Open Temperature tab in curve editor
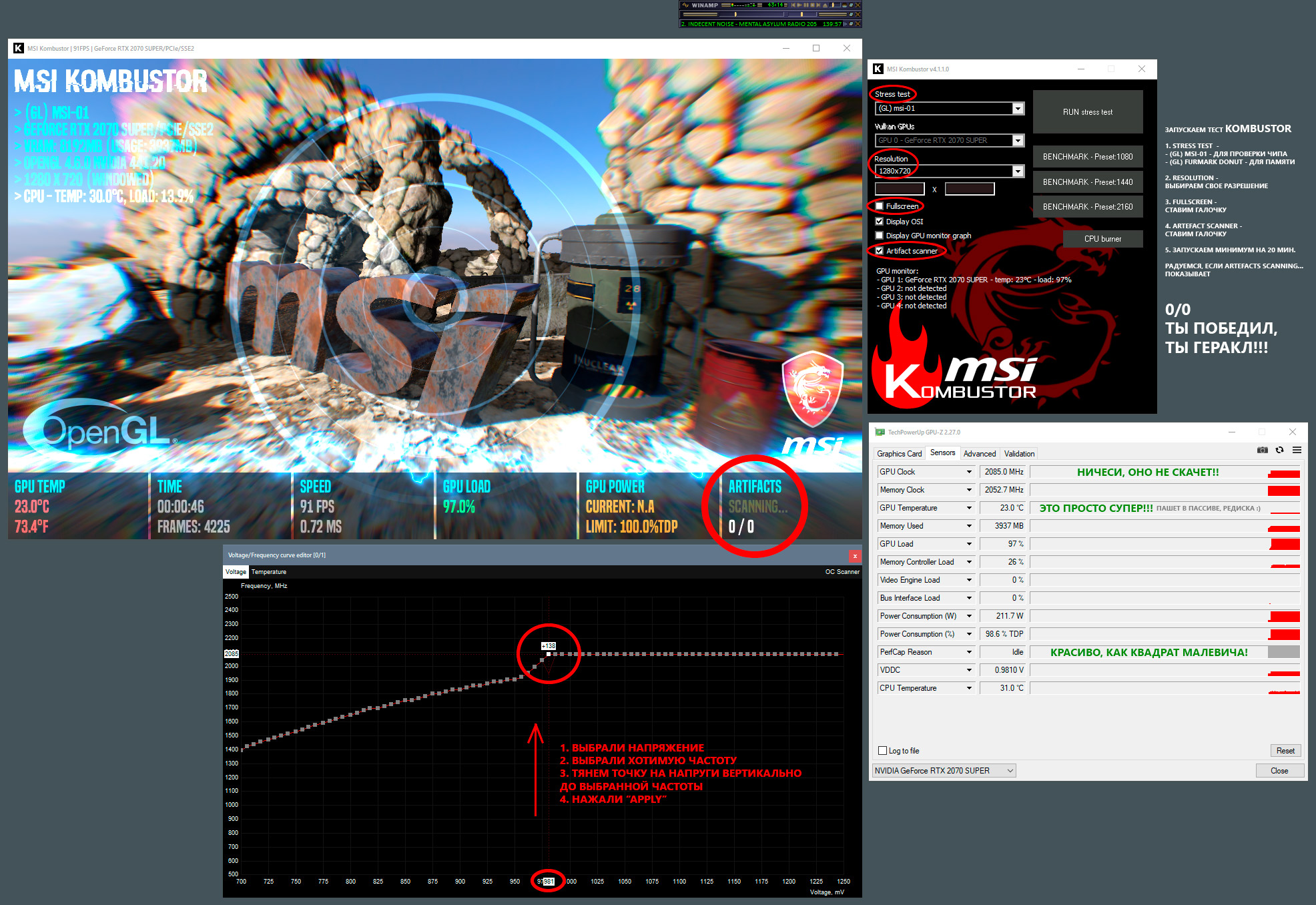The width and height of the screenshot is (1316, 905). click(268, 572)
